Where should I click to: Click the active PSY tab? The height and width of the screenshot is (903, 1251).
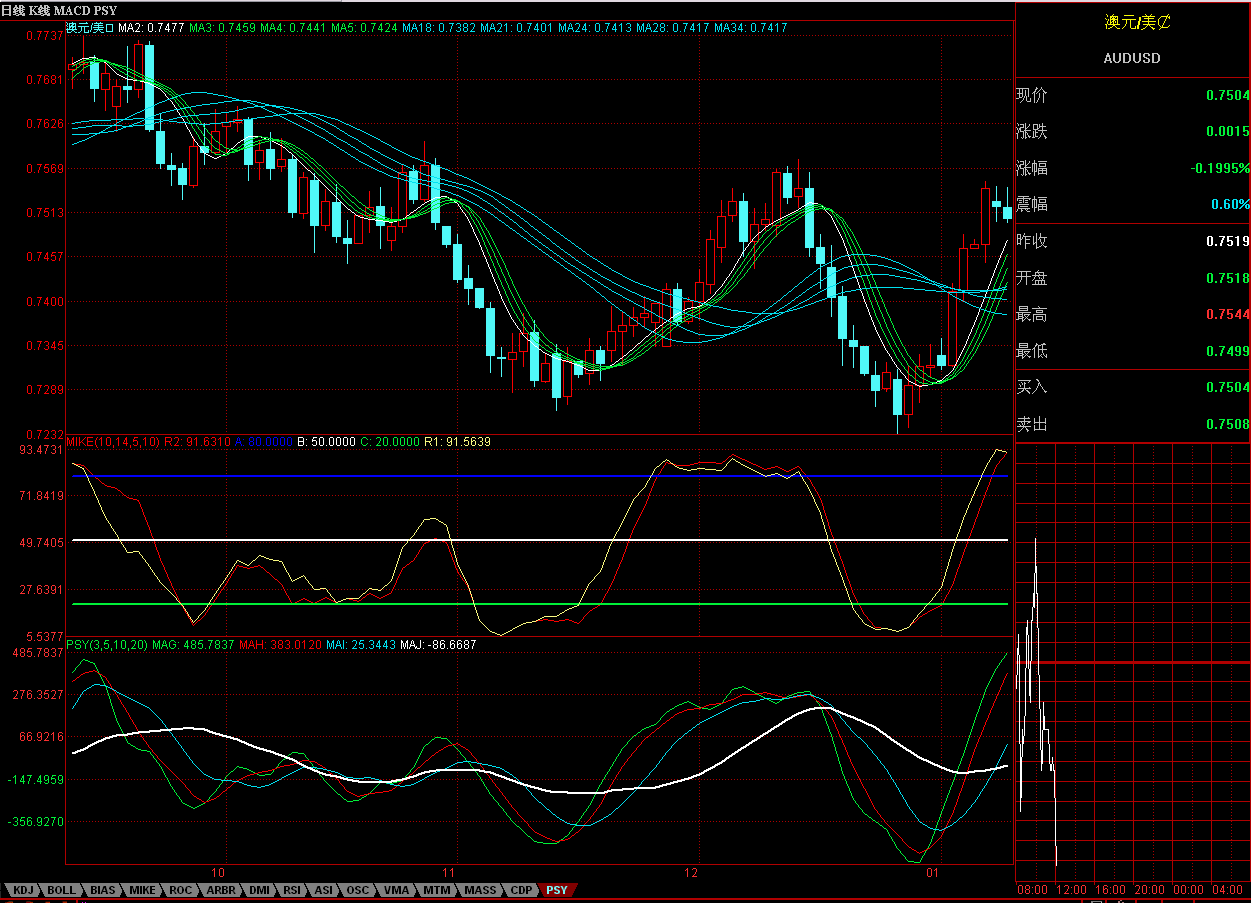(x=557, y=890)
